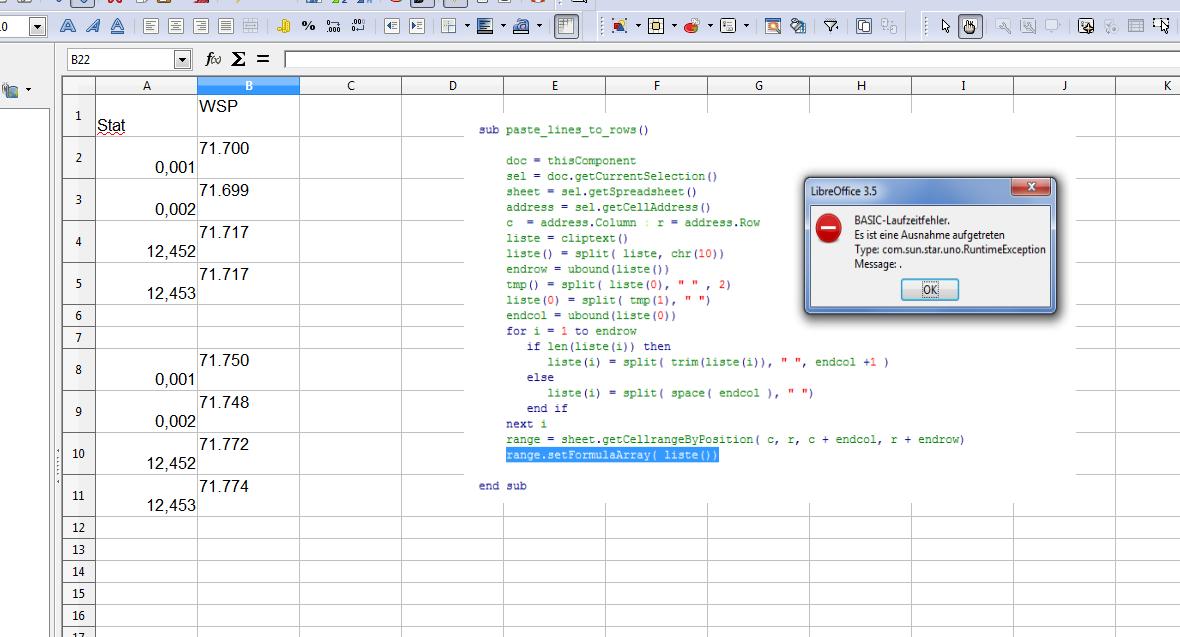Expand the Name Box dropdown arrow
This screenshot has height=637, width=1180.
coord(182,59)
